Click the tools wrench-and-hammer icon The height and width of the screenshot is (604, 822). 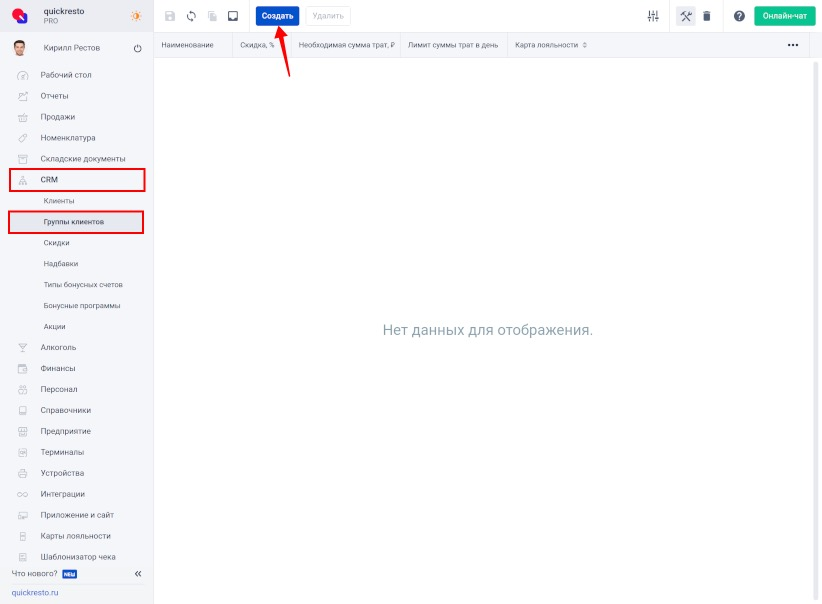(x=686, y=16)
